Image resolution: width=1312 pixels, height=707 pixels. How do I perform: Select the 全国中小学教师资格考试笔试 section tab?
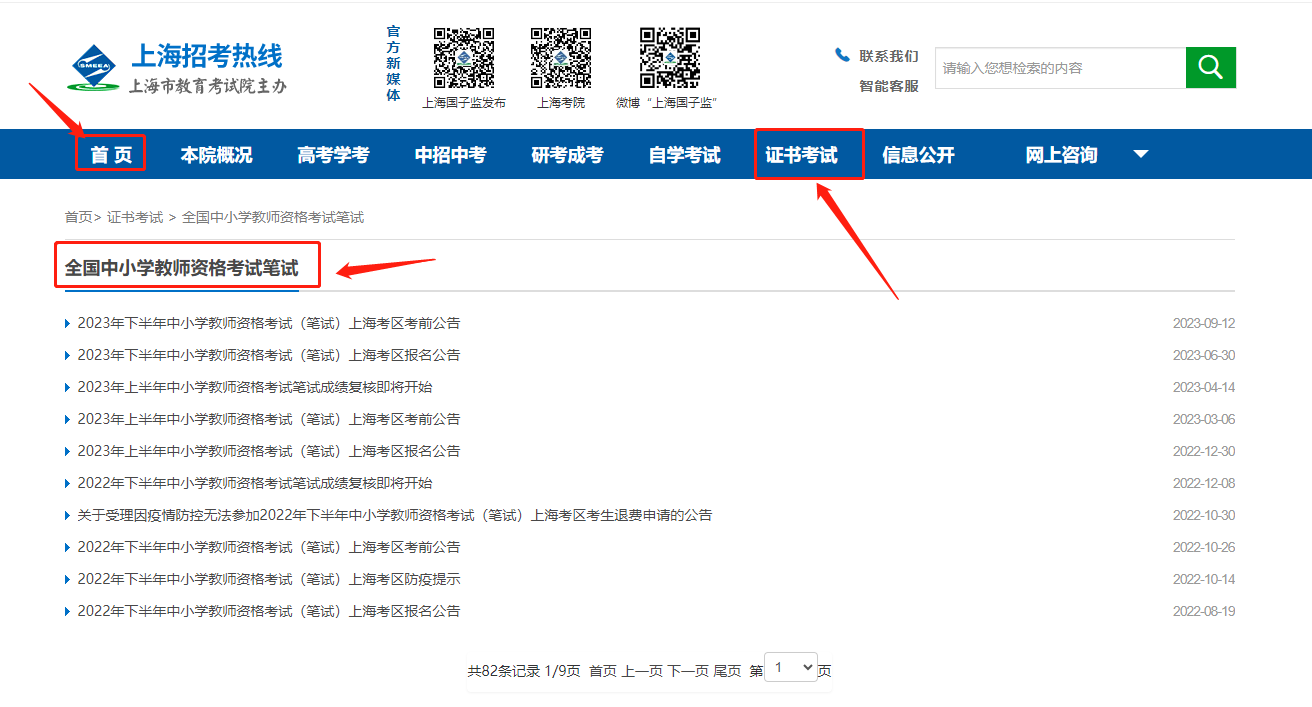pos(181,266)
